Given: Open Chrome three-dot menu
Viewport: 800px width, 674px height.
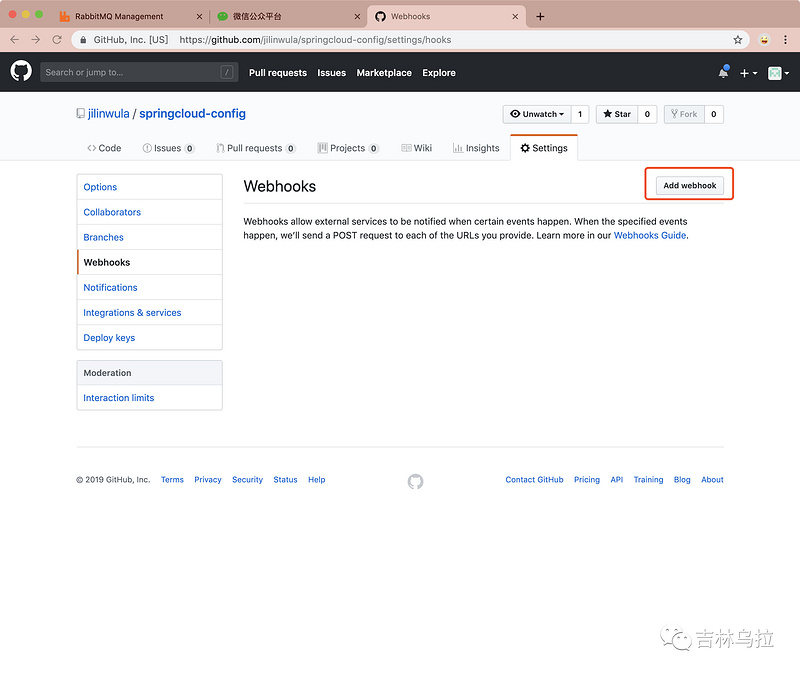Looking at the screenshot, I should tap(785, 39).
